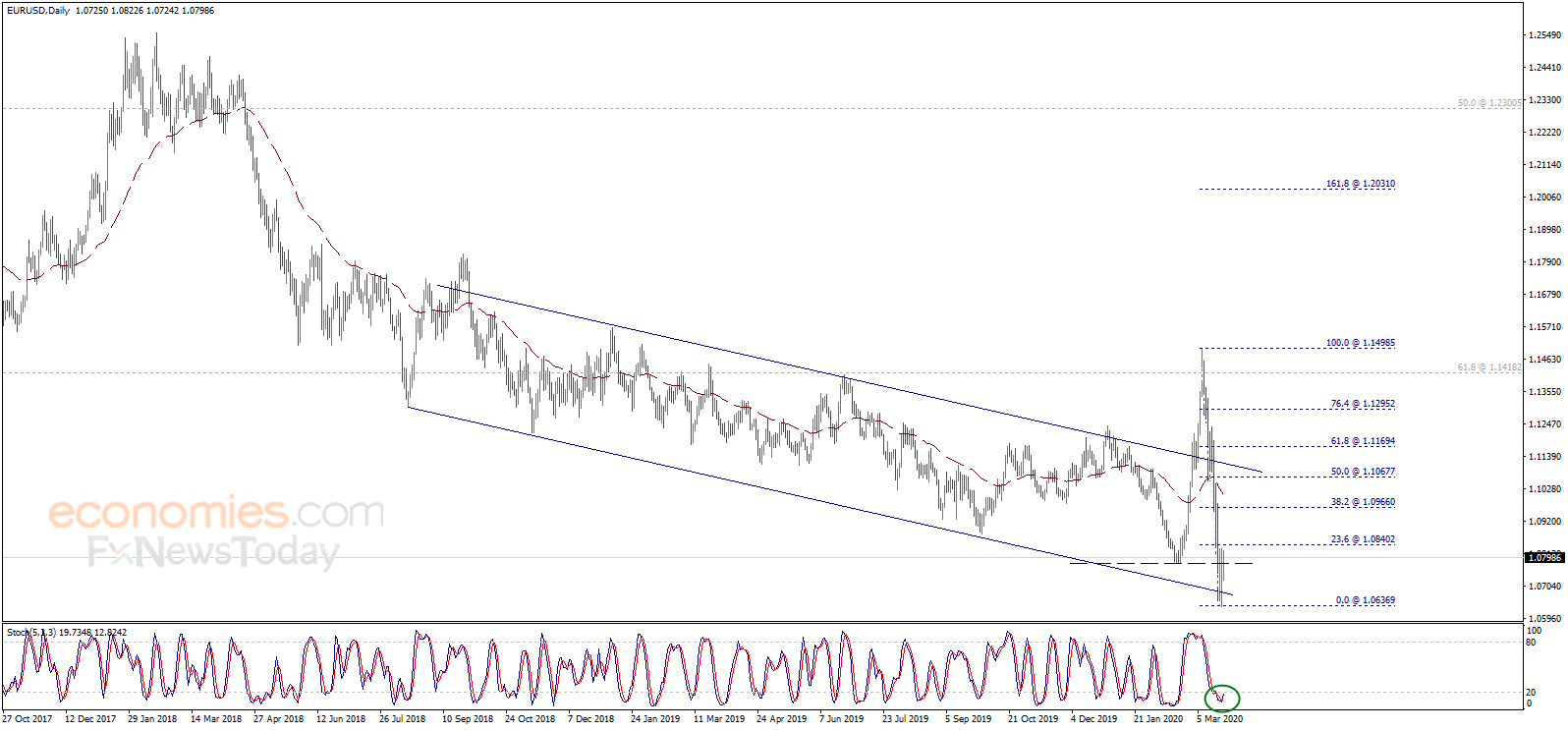Click the grey 61.8 @ 1.14182 level label
Image resolution: width=1568 pixels, height=730 pixels.
click(1489, 367)
